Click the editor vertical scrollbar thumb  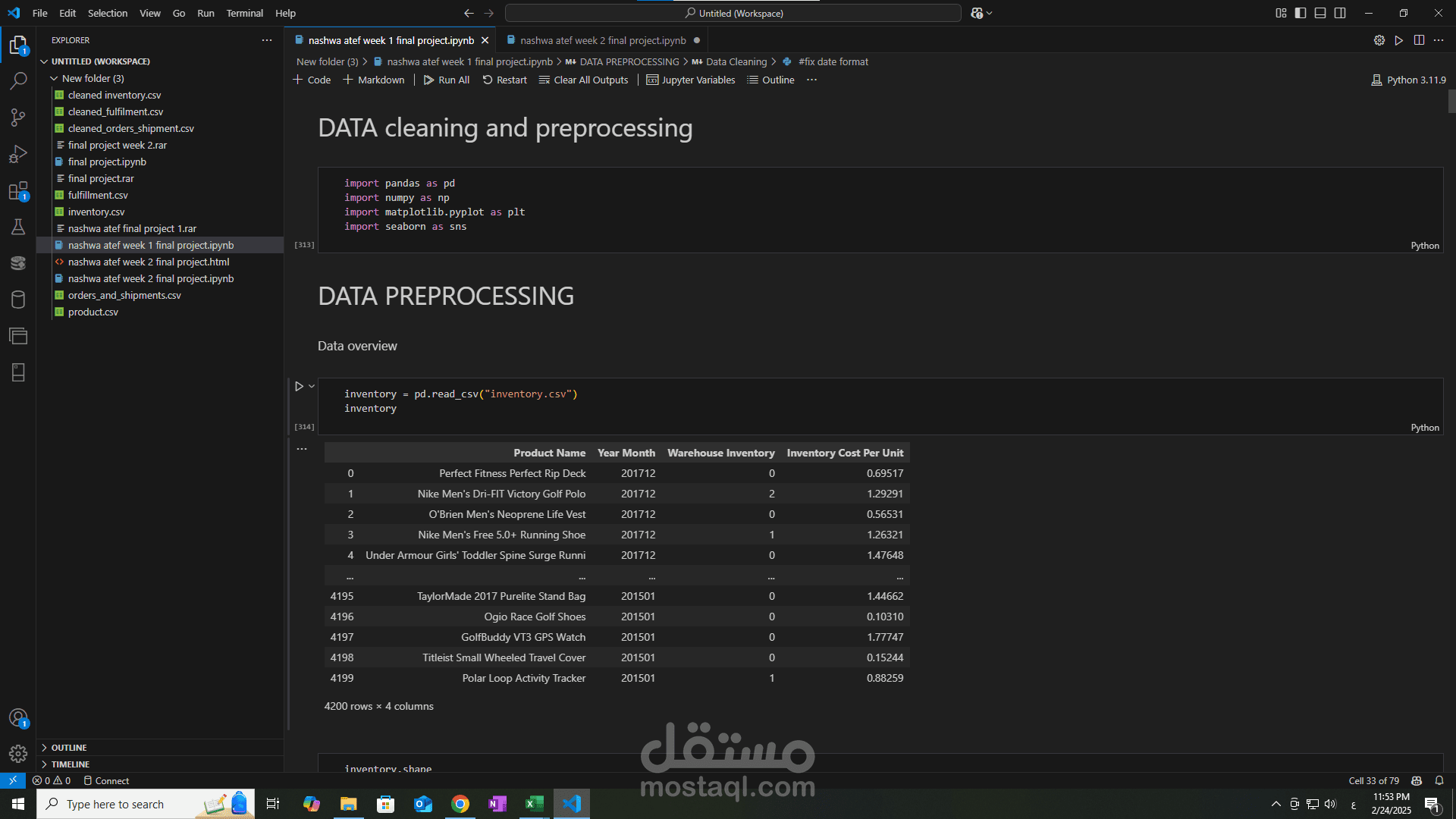coord(1451,102)
